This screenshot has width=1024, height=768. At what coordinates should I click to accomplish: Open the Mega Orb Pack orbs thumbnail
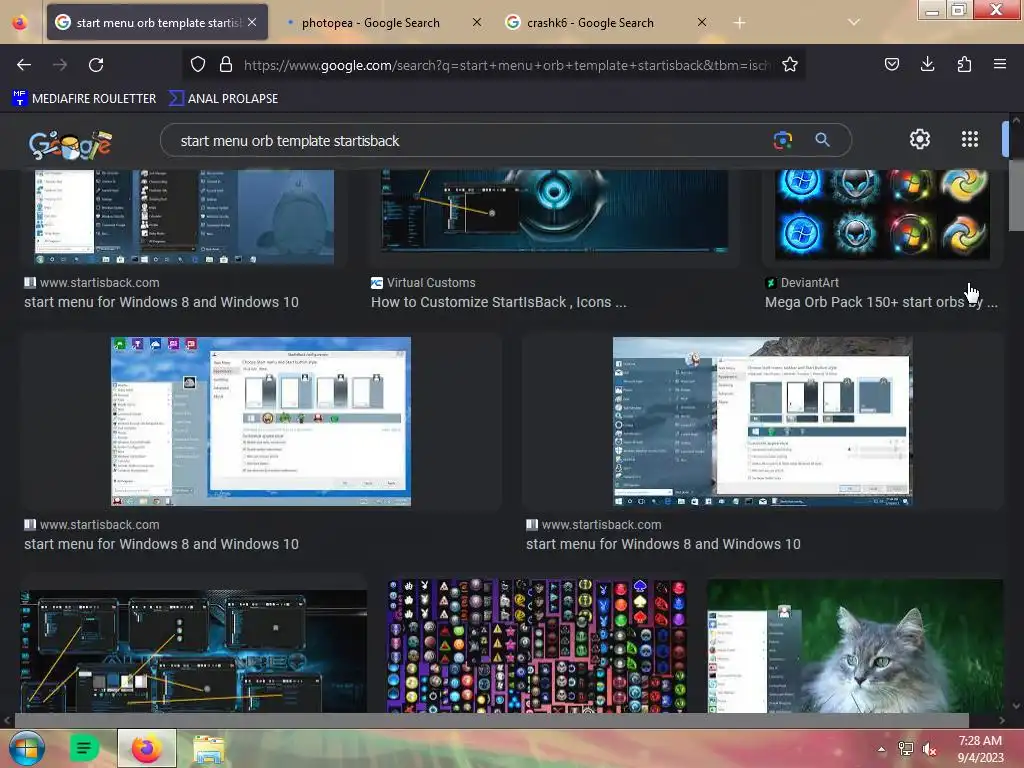click(882, 214)
